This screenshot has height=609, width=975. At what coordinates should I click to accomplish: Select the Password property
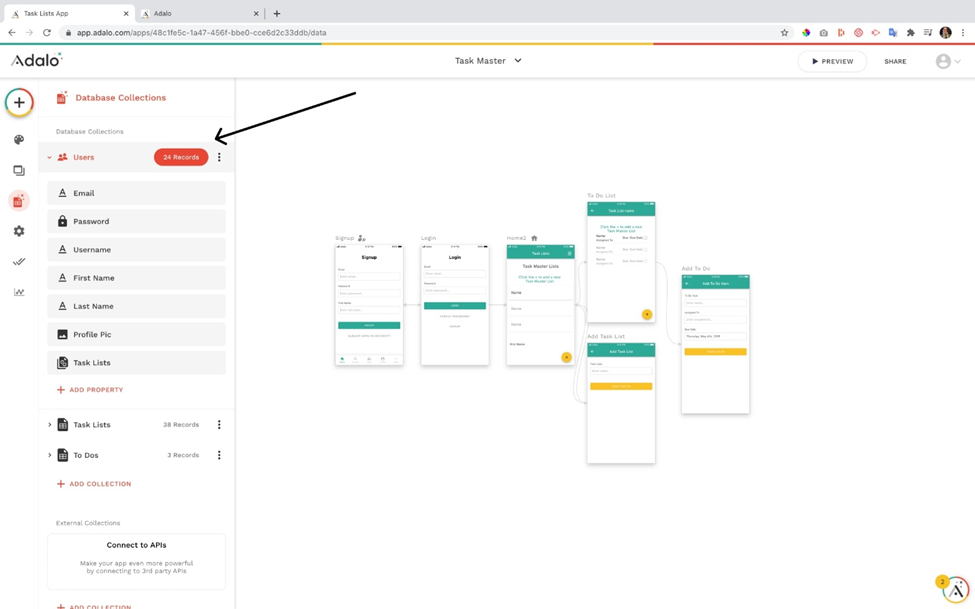click(136, 221)
